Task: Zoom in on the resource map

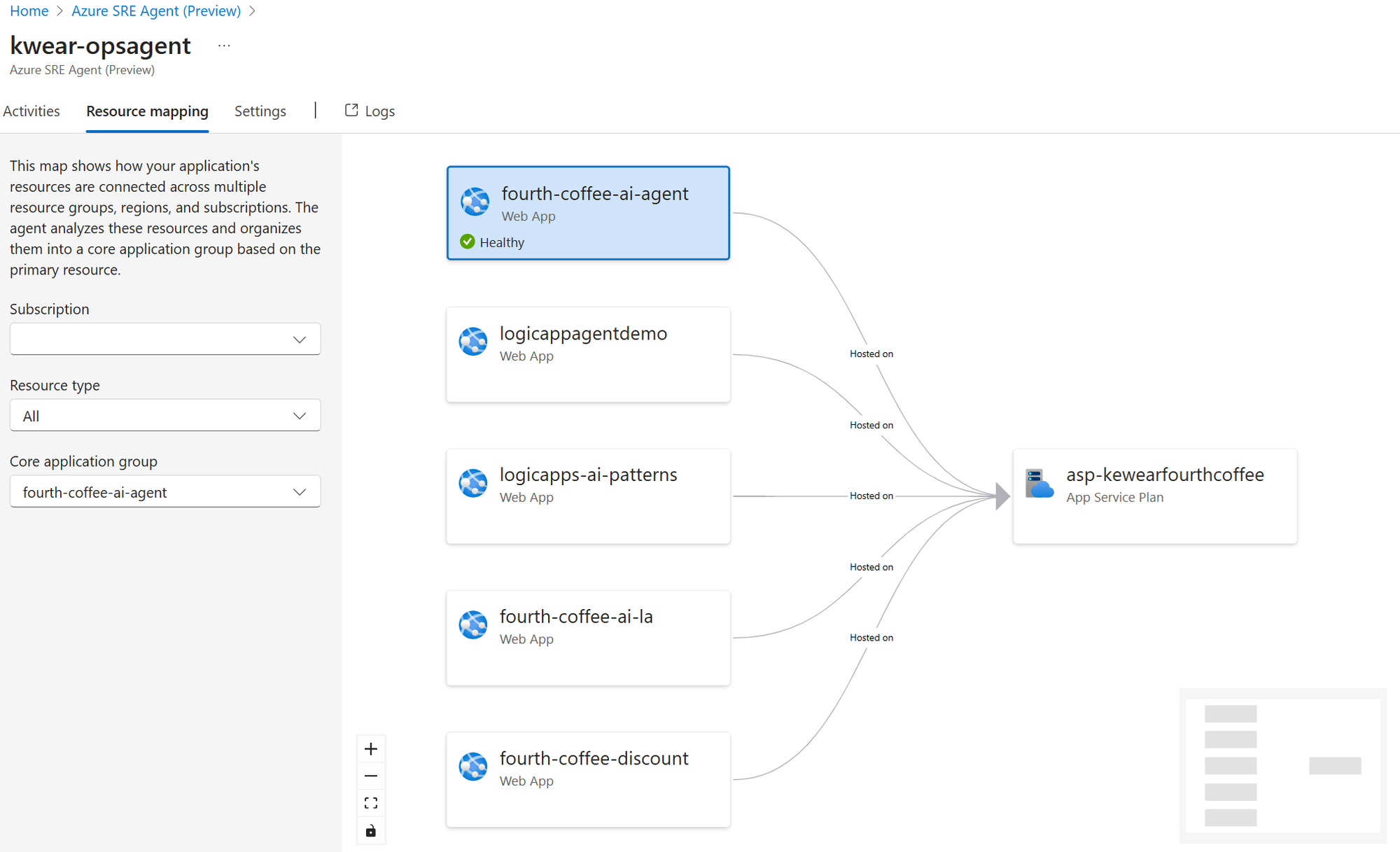Action: click(371, 749)
